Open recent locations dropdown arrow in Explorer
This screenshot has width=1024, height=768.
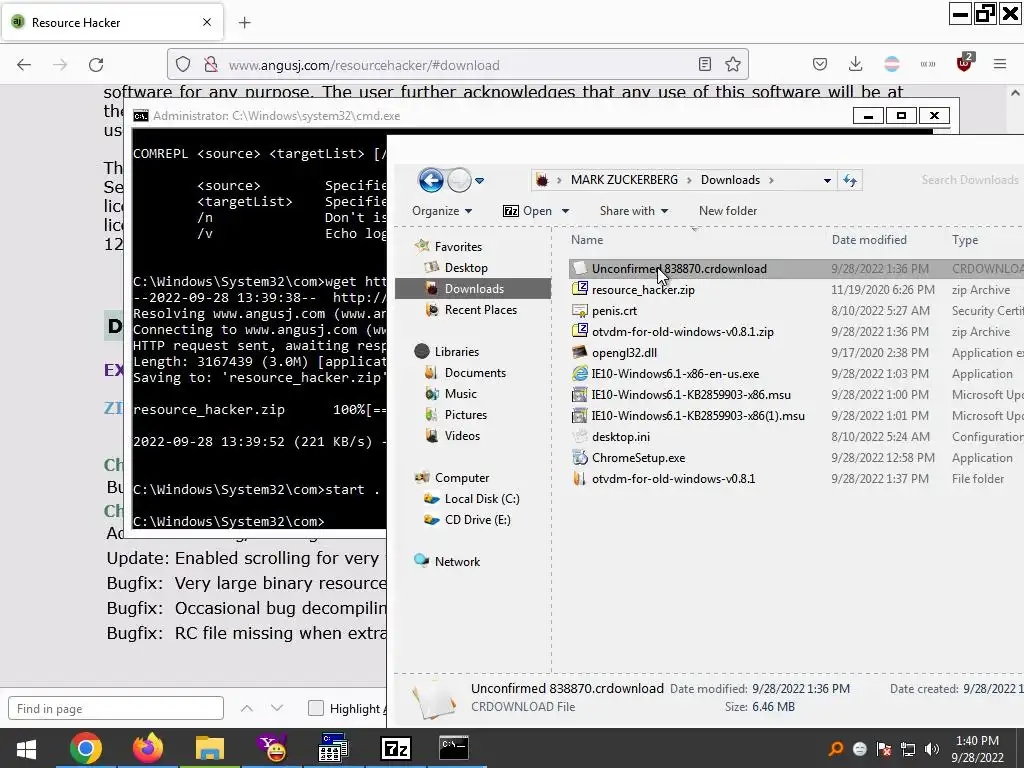point(479,180)
